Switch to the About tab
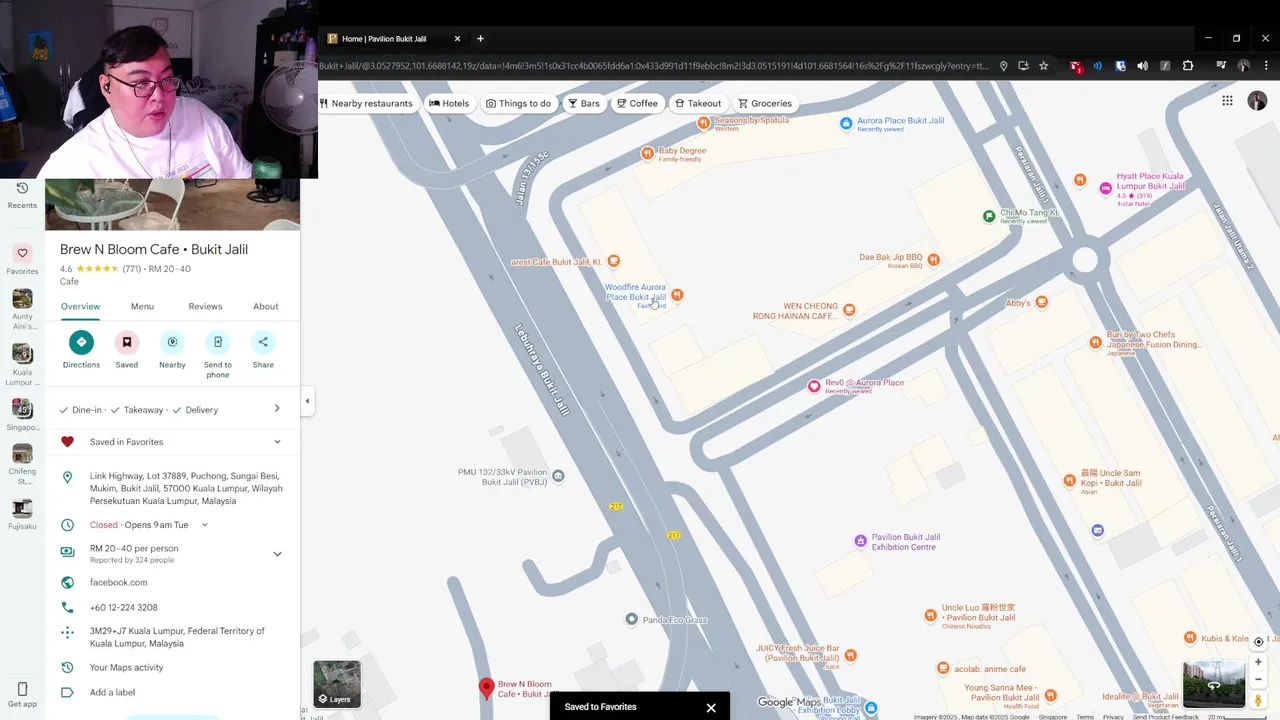 tap(265, 306)
